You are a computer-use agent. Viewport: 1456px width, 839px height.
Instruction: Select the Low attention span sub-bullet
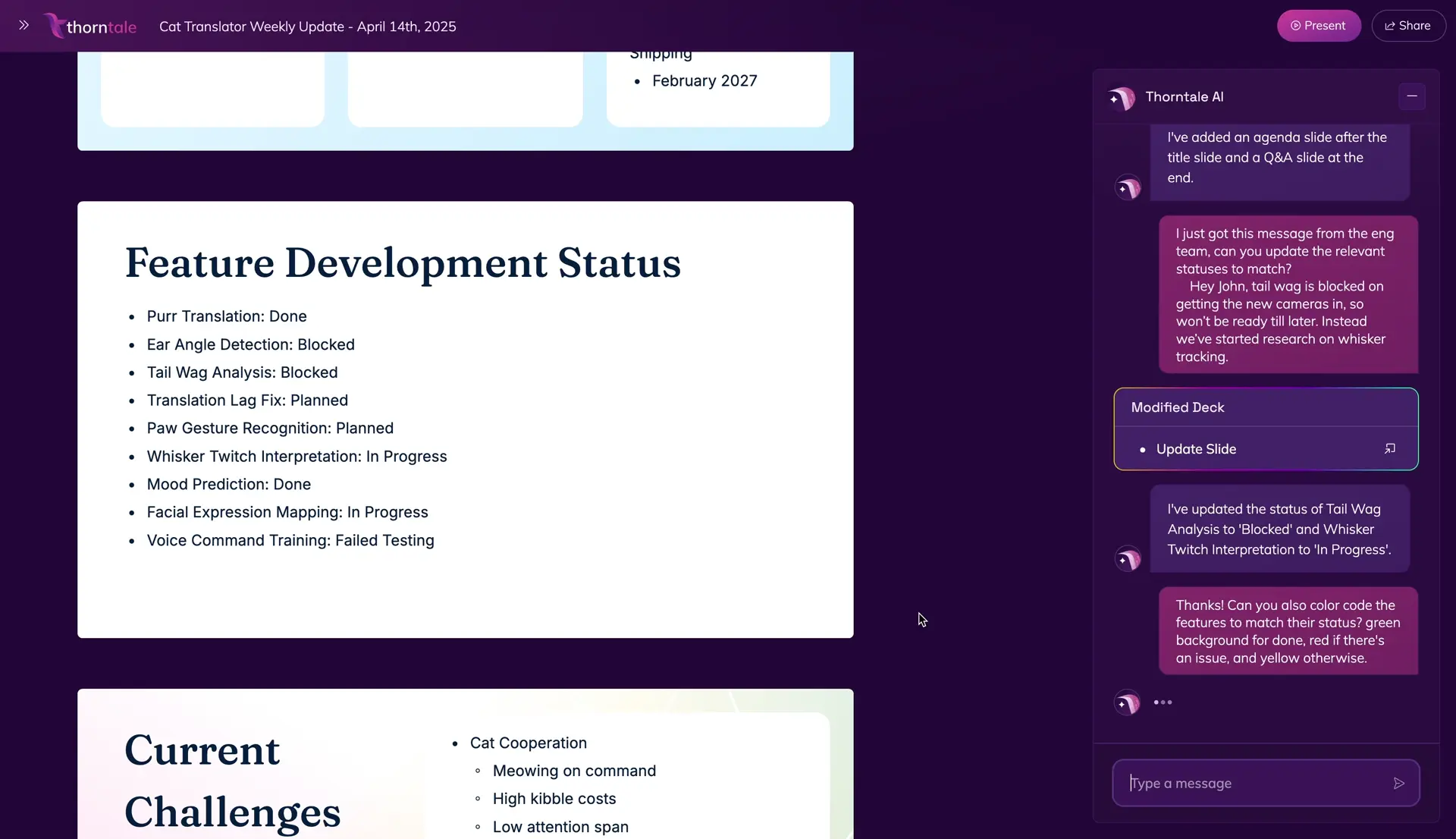(x=560, y=828)
